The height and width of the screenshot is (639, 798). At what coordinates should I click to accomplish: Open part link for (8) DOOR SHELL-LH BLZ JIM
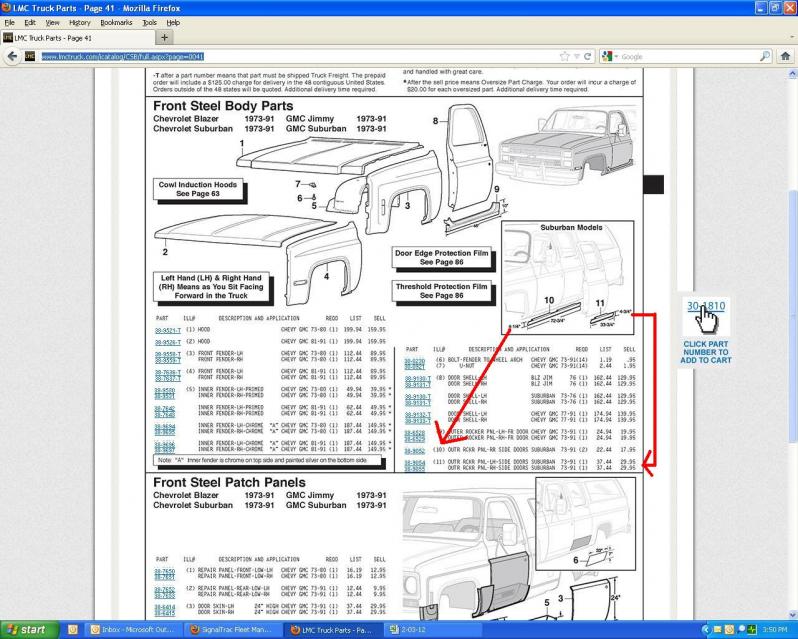pyautogui.click(x=417, y=379)
